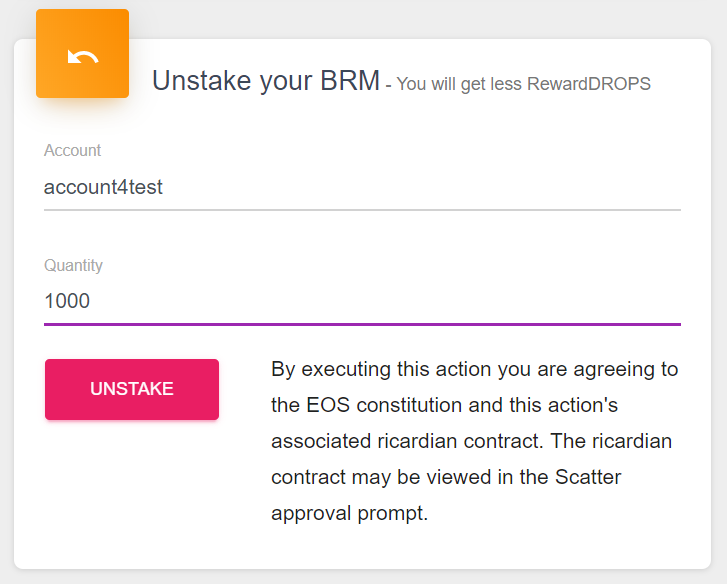Image resolution: width=727 pixels, height=584 pixels.
Task: Click the purple underline beneath Quantity
Action: pyautogui.click(x=362, y=324)
